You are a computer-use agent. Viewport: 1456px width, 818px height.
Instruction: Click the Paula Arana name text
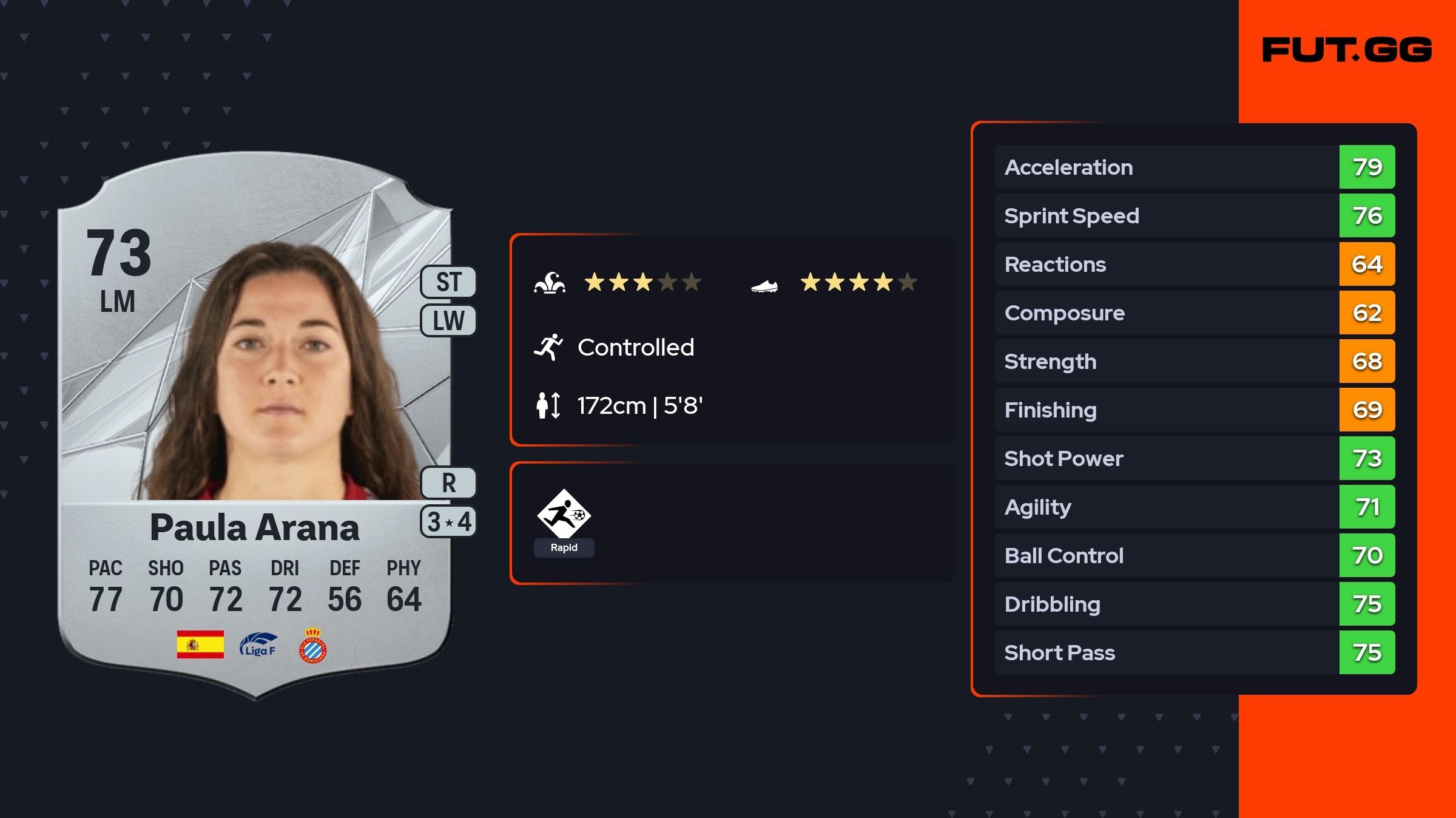(x=255, y=527)
